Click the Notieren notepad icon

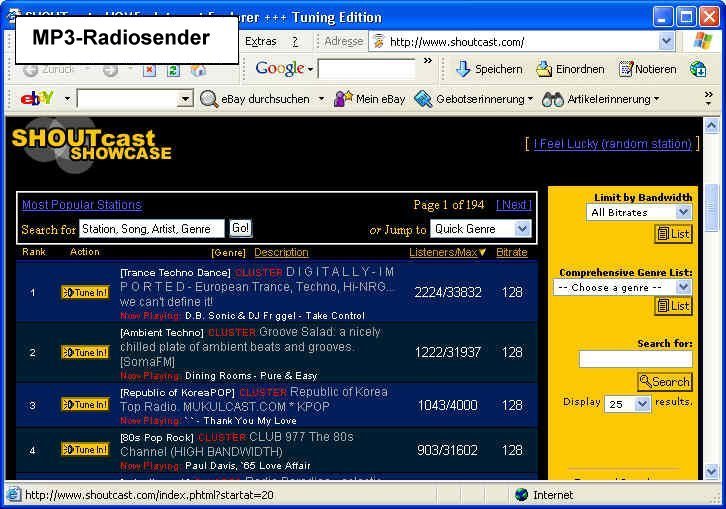(626, 69)
